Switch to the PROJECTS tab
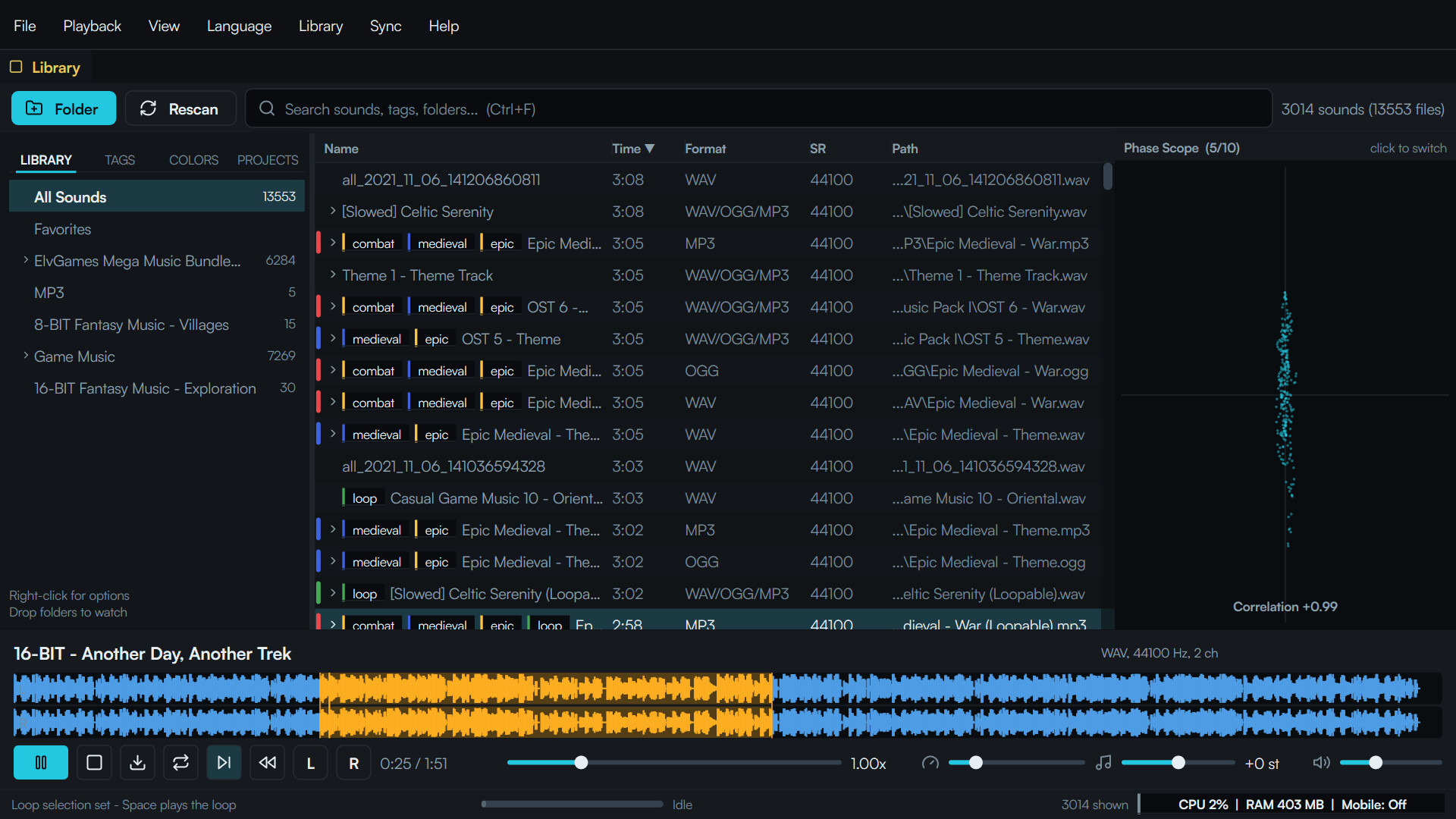This screenshot has height=819, width=1456. 268,160
